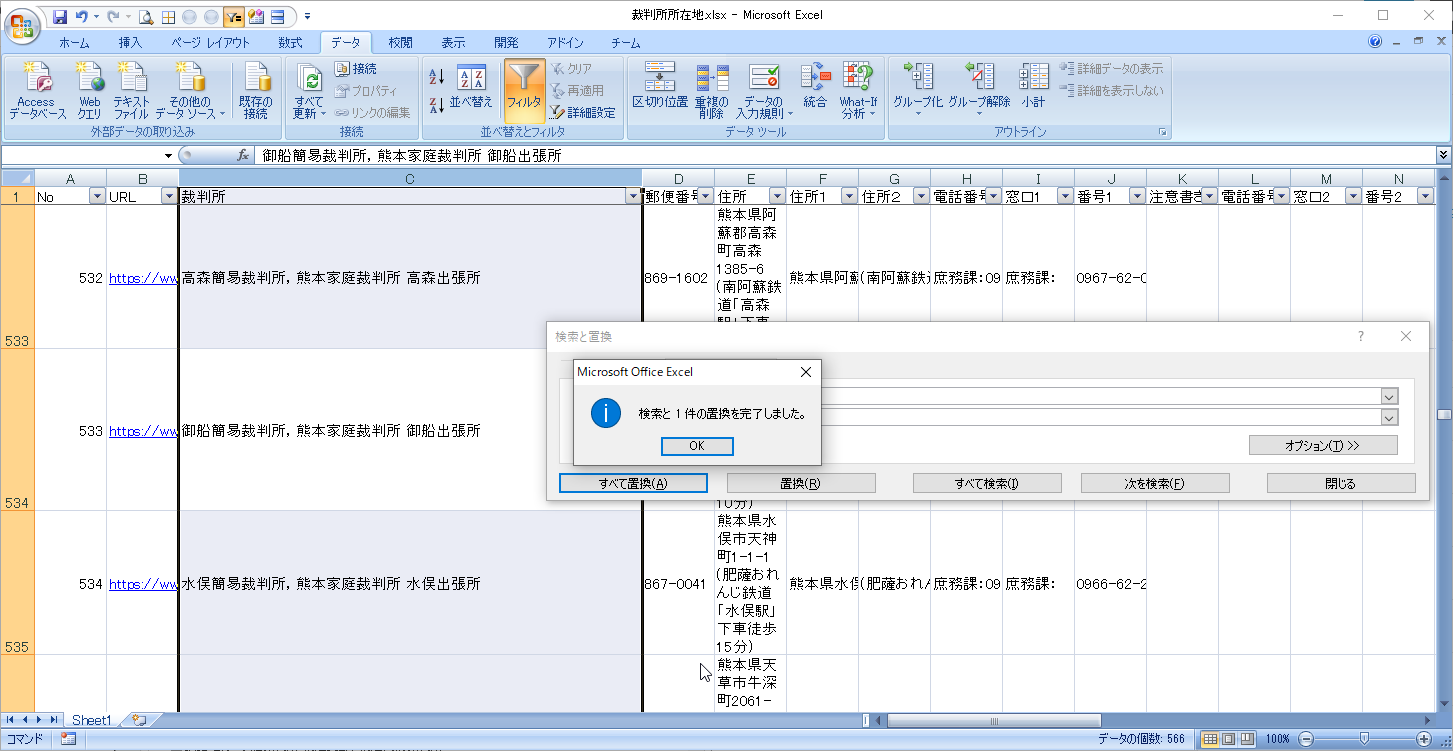Open the No column filter dropdown
Screen dimensions: 1453x751
point(97,197)
